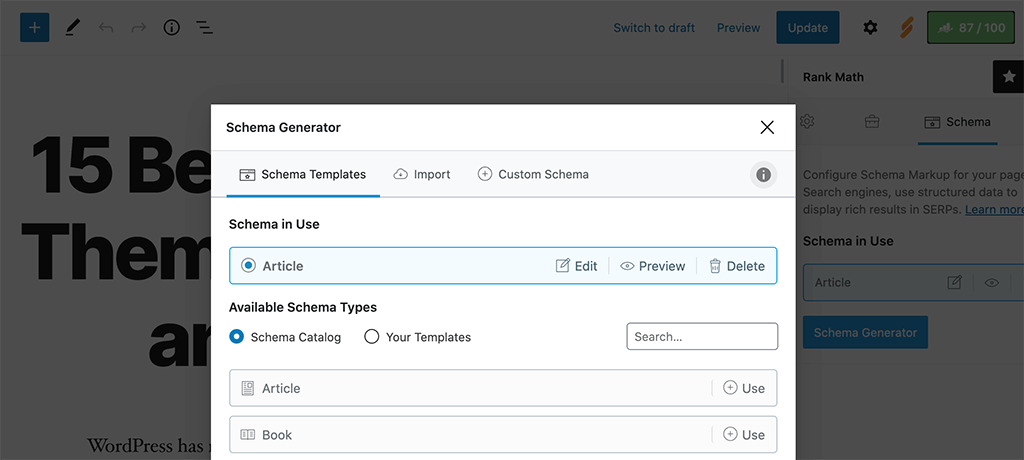Click the blue plus block inserter icon
Viewport: 1024px width, 460px height.
[34, 27]
